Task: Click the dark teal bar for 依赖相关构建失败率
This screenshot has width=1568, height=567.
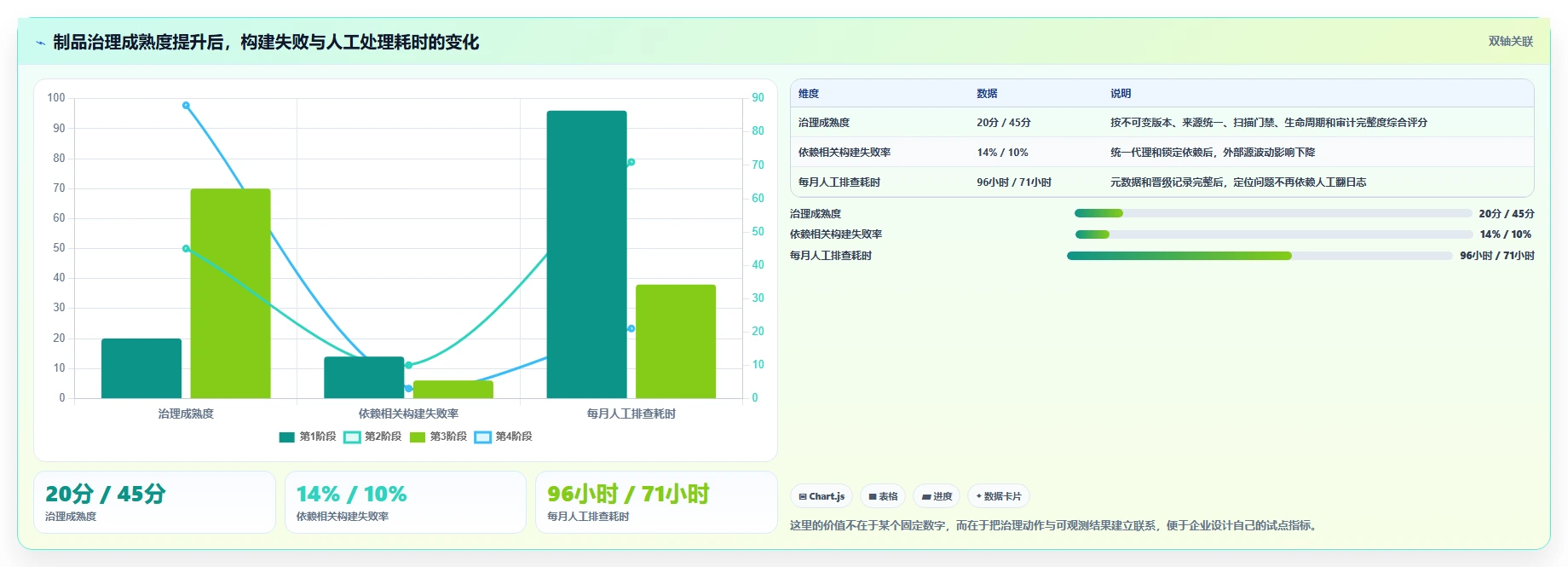Action: coord(364,378)
